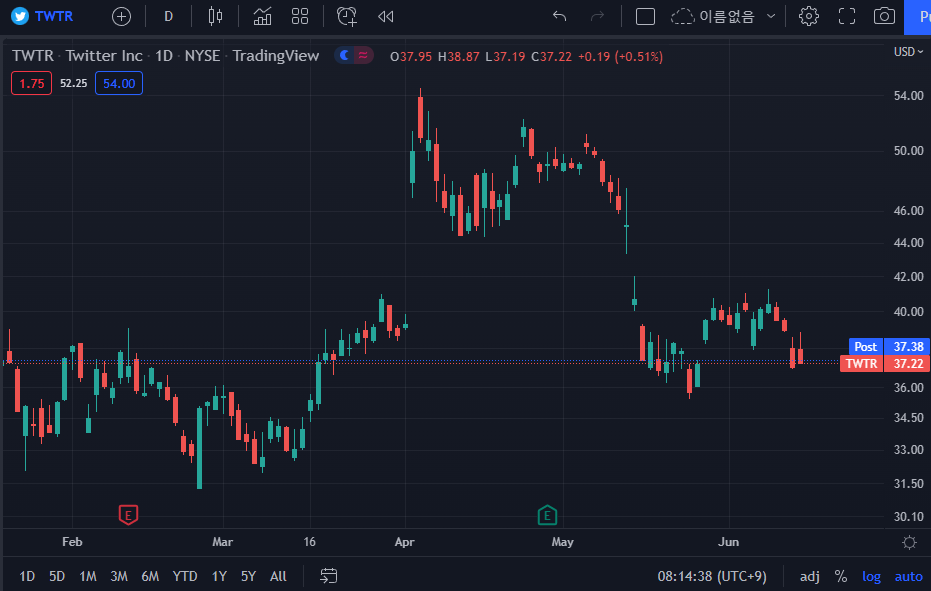Click the Twitter Inc symbol title
Image resolution: width=931 pixels, height=591 pixels.
104,56
